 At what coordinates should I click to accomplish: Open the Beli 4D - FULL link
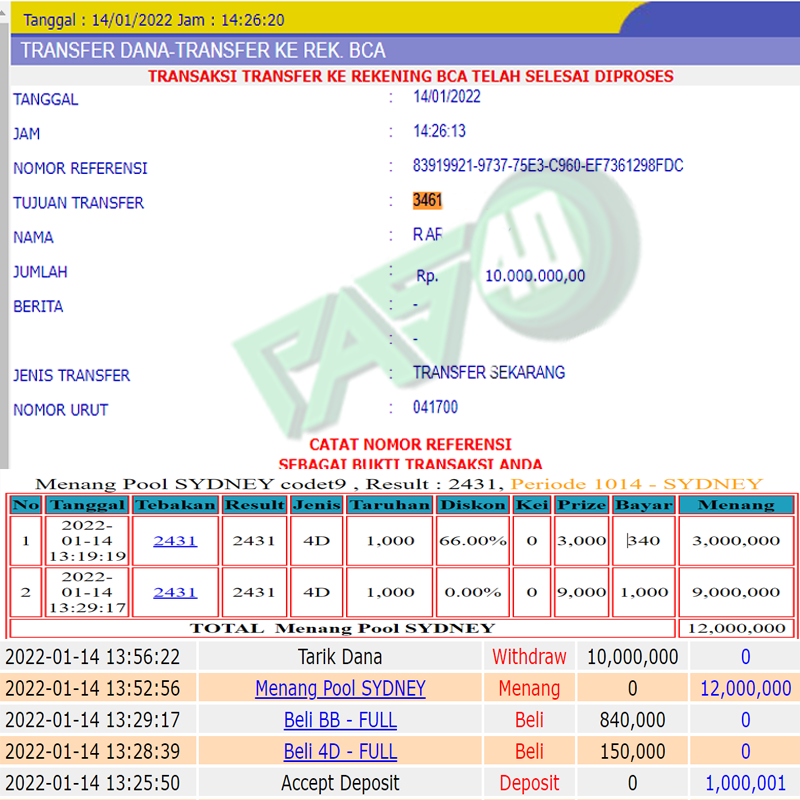tap(340, 752)
